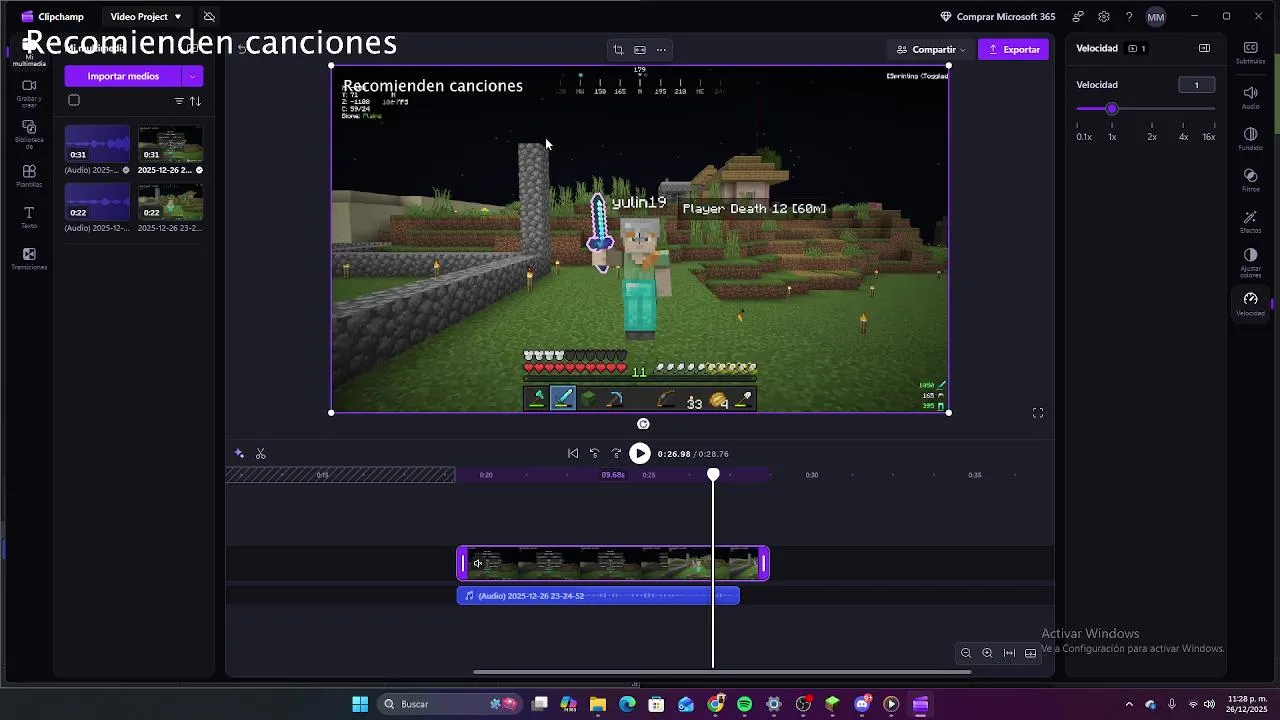The image size is (1280, 720).
Task: Click the speed value input field
Action: (x=1196, y=85)
